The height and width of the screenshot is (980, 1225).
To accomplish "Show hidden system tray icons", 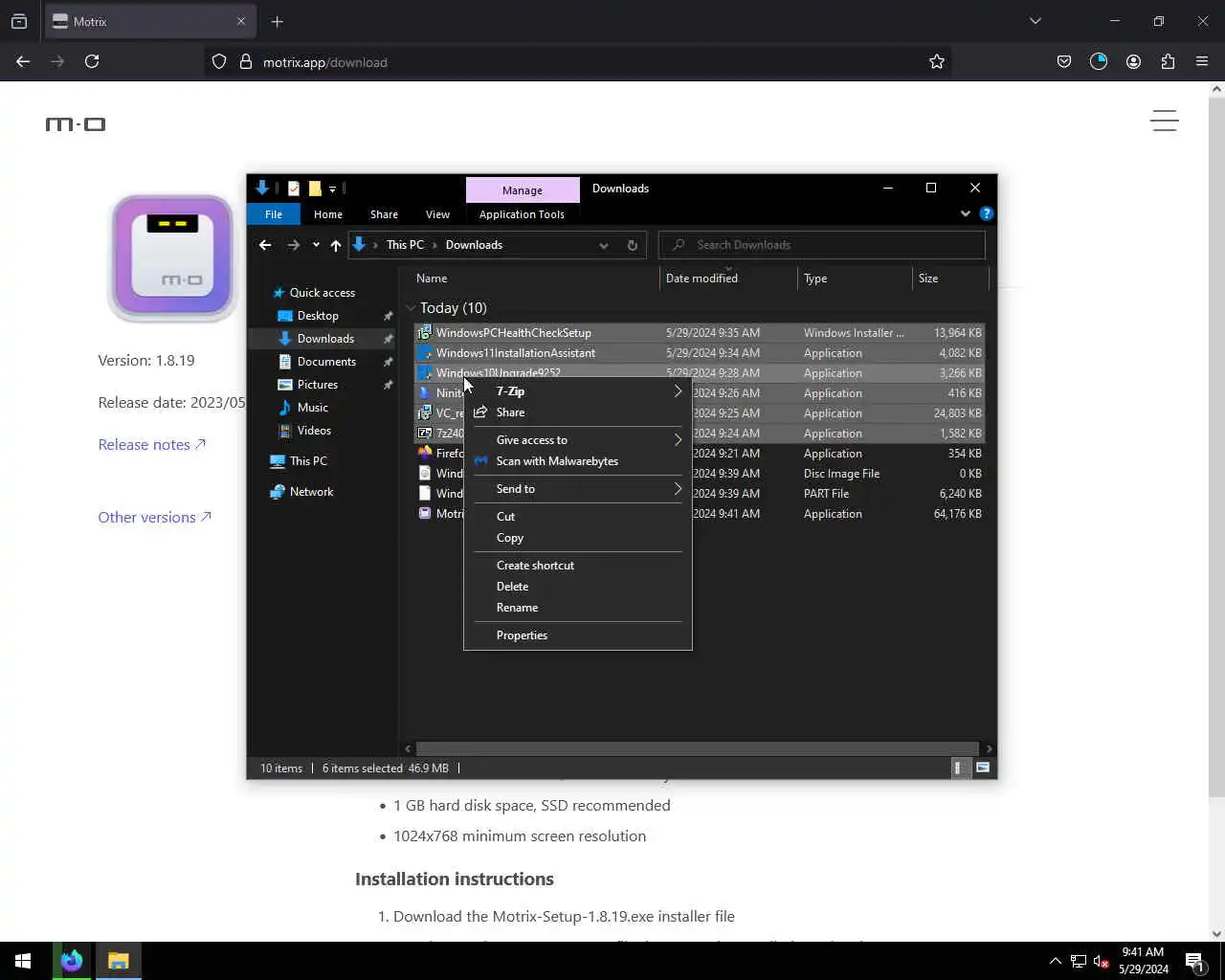I will pos(1056,961).
